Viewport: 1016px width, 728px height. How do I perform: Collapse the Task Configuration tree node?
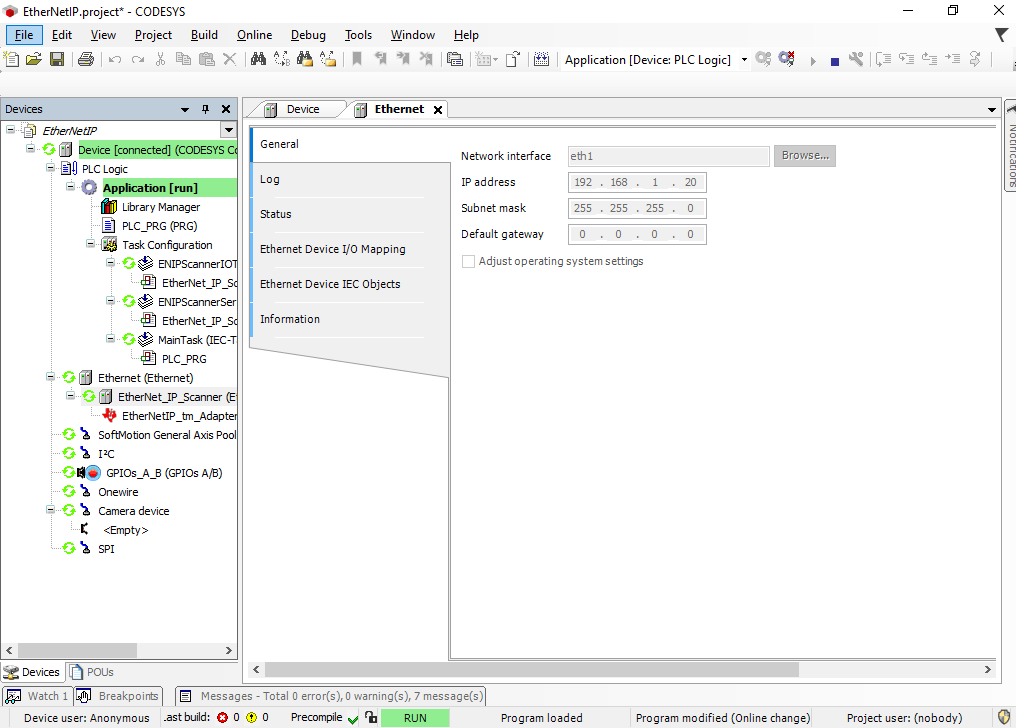click(x=91, y=245)
